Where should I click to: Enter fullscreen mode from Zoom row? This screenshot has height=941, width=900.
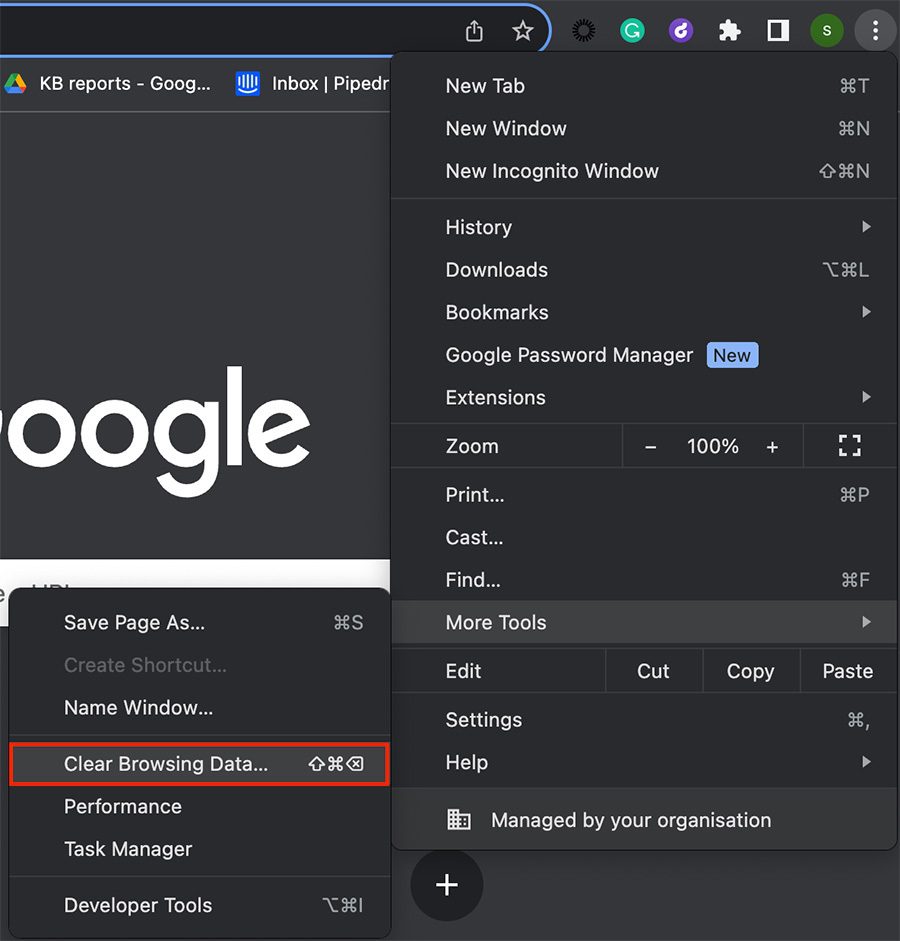[849, 447]
